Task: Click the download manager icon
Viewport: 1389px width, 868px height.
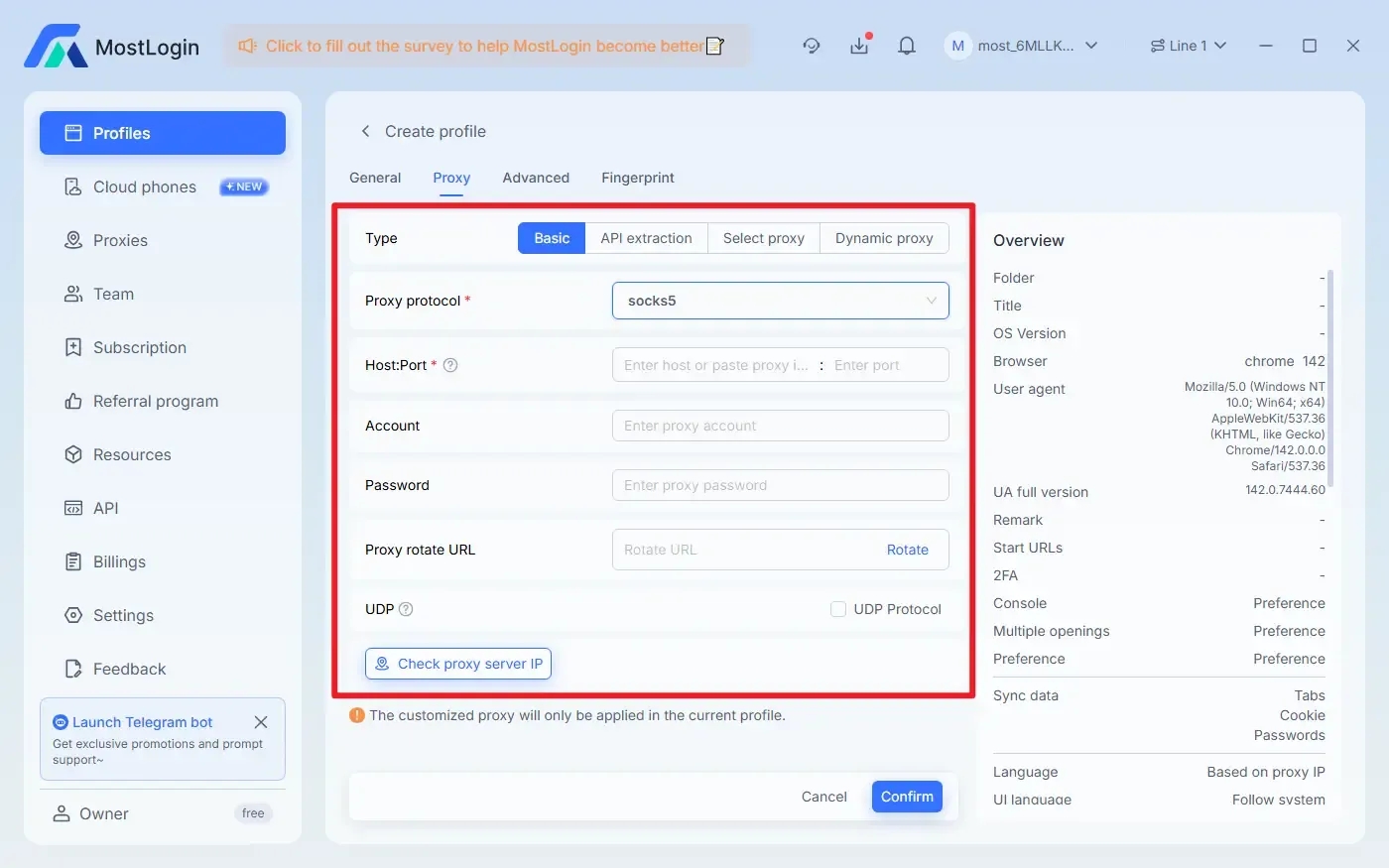Action: coord(859,45)
